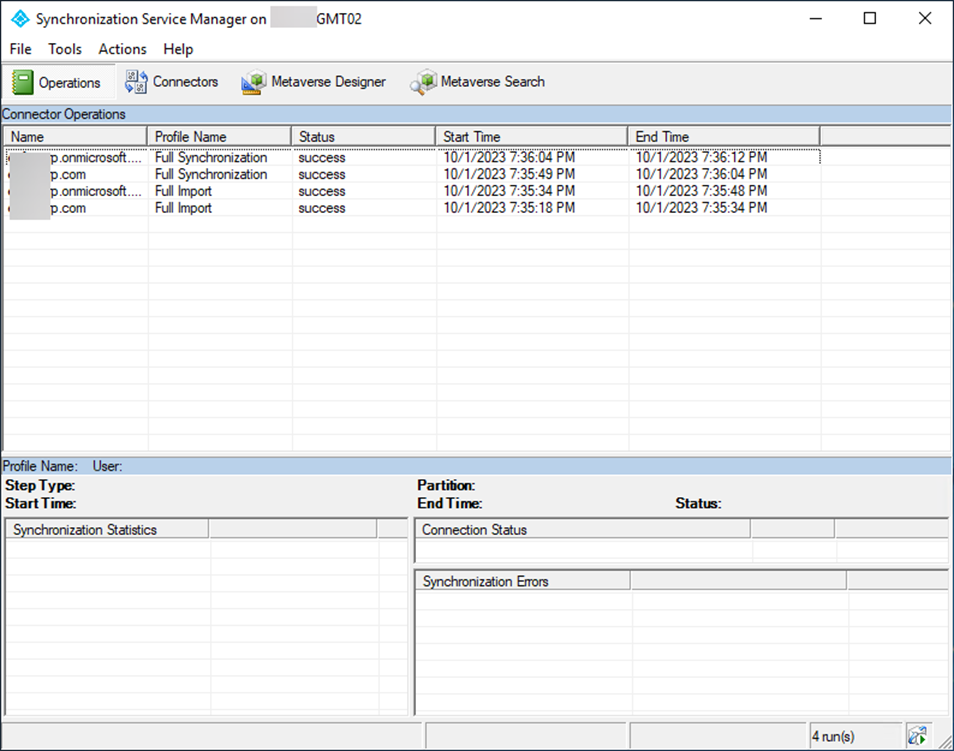
Task: Sort by End Time column header
Action: pyautogui.click(x=723, y=136)
